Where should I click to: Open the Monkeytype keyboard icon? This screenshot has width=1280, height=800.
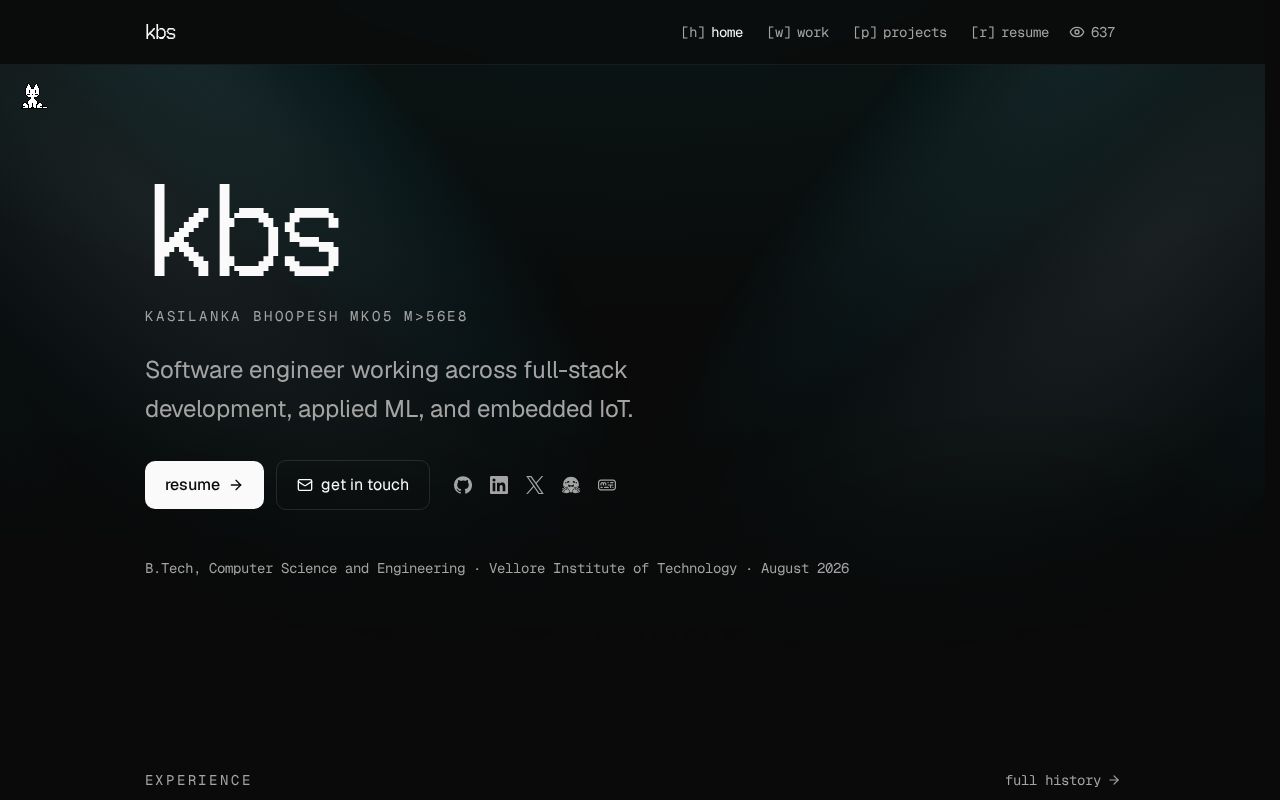coord(607,485)
